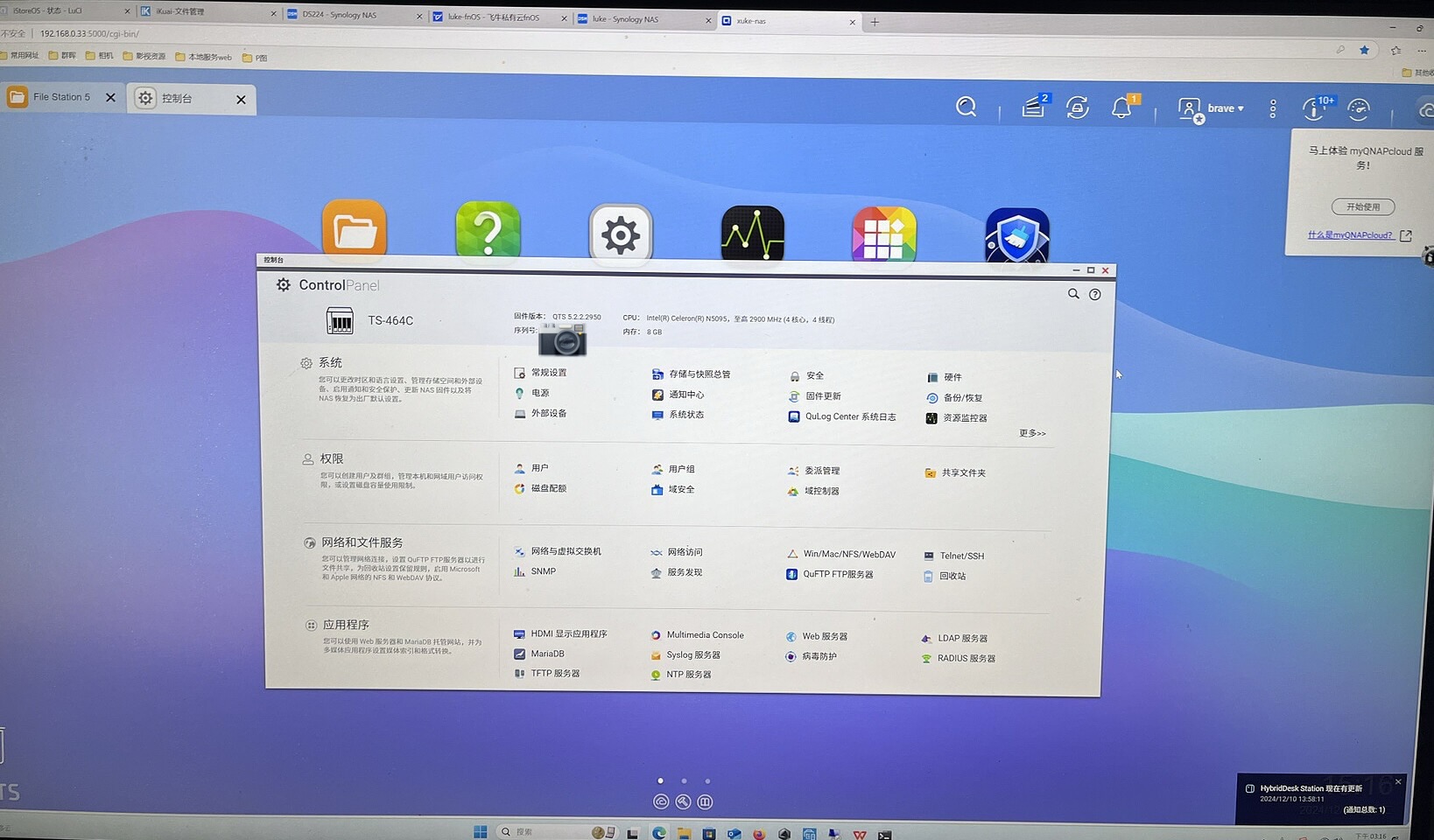Open the 应用程序 category heading
This screenshot has height=840, width=1434.
coord(346,625)
